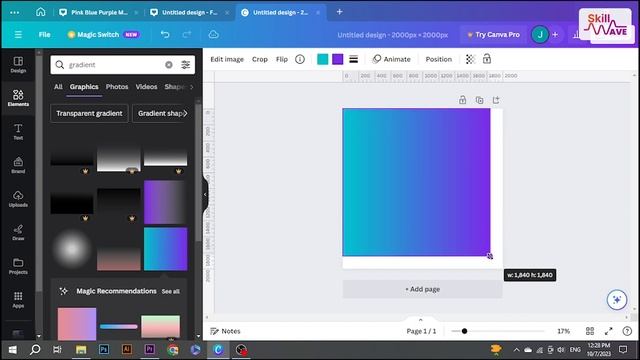Open the 17% zoom level menu
This screenshot has height=360, width=640.
[563, 331]
